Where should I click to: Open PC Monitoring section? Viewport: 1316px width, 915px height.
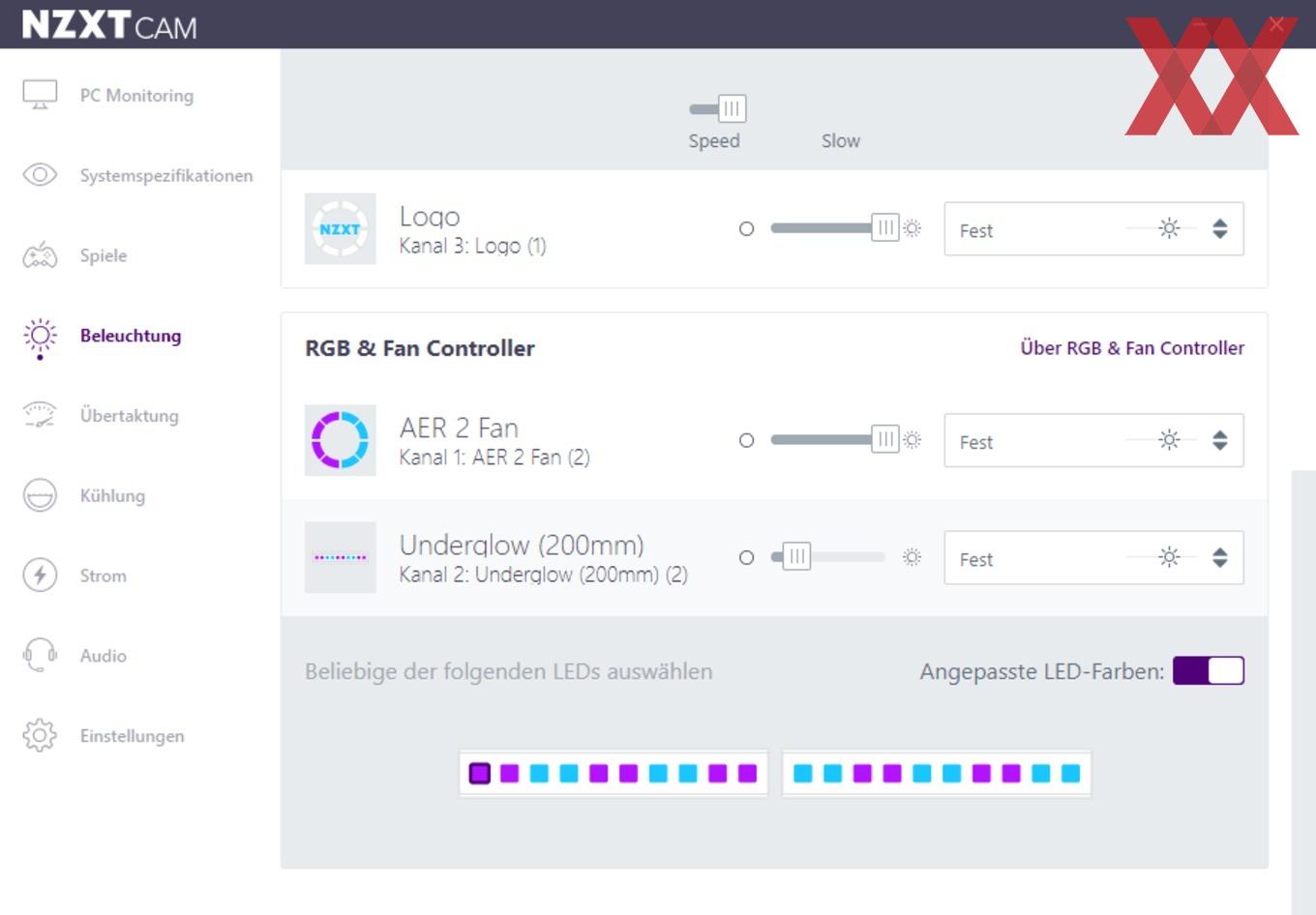[136, 95]
